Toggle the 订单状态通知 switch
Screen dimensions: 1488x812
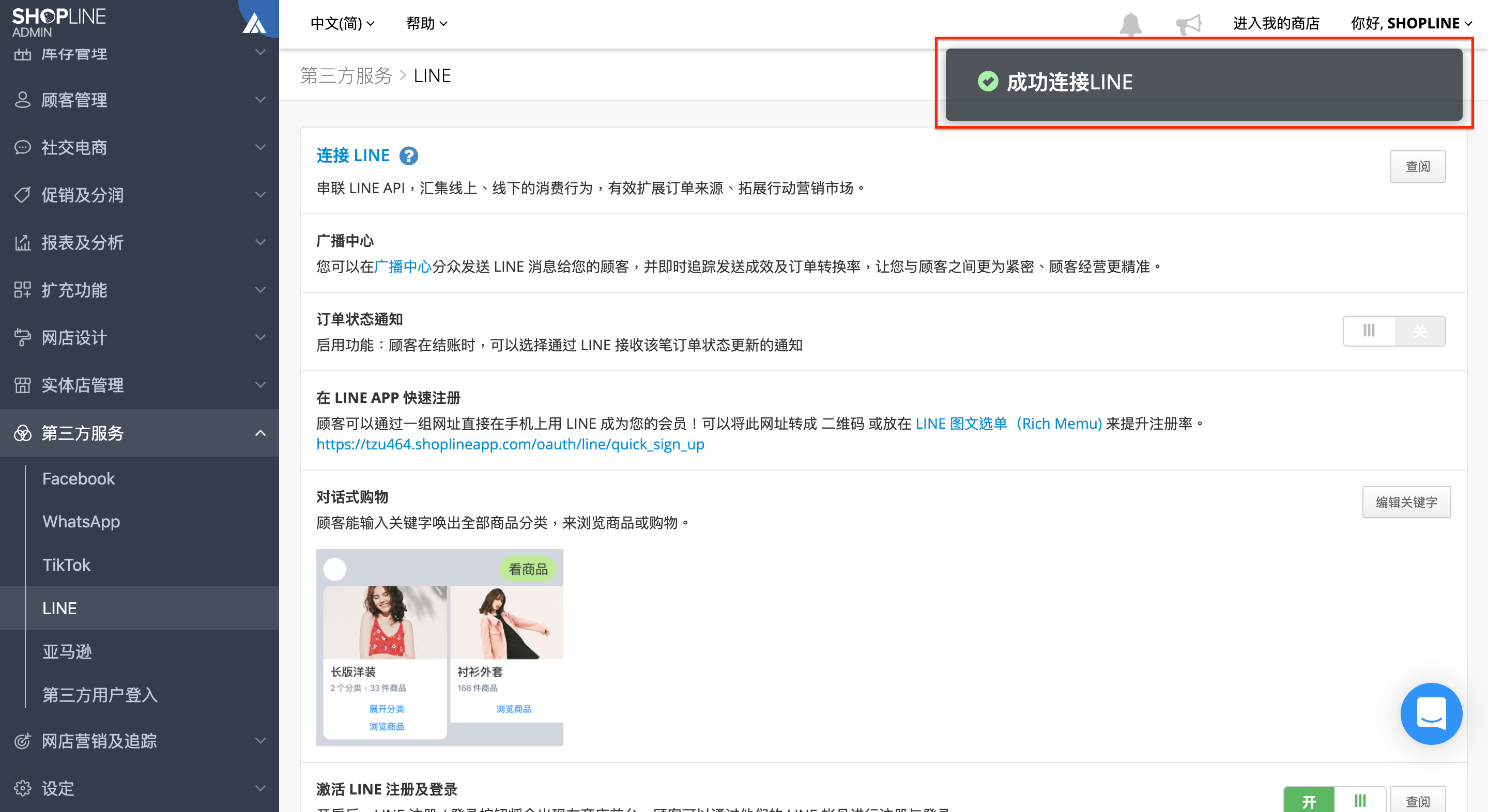[x=1394, y=331]
